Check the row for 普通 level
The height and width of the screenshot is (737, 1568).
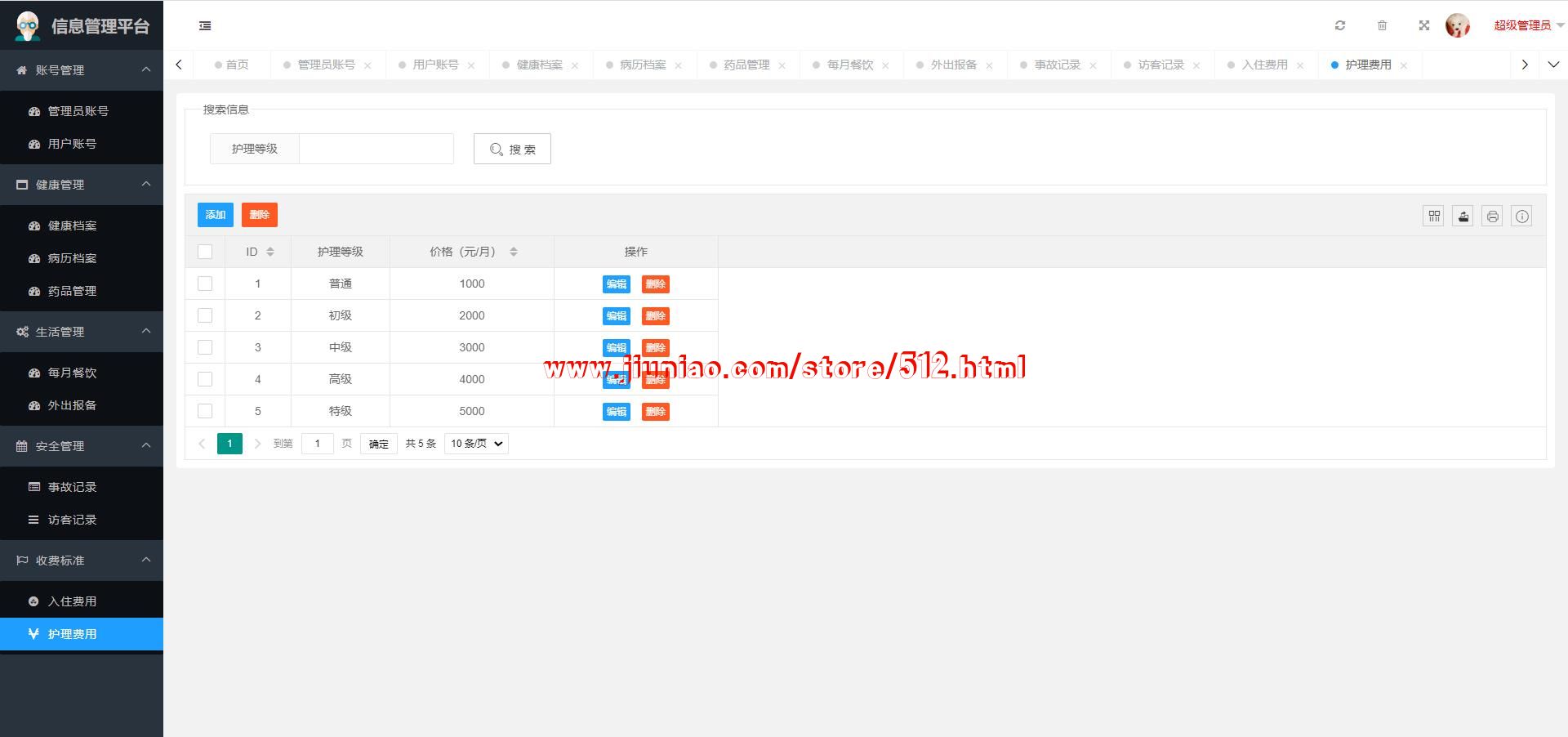point(205,284)
